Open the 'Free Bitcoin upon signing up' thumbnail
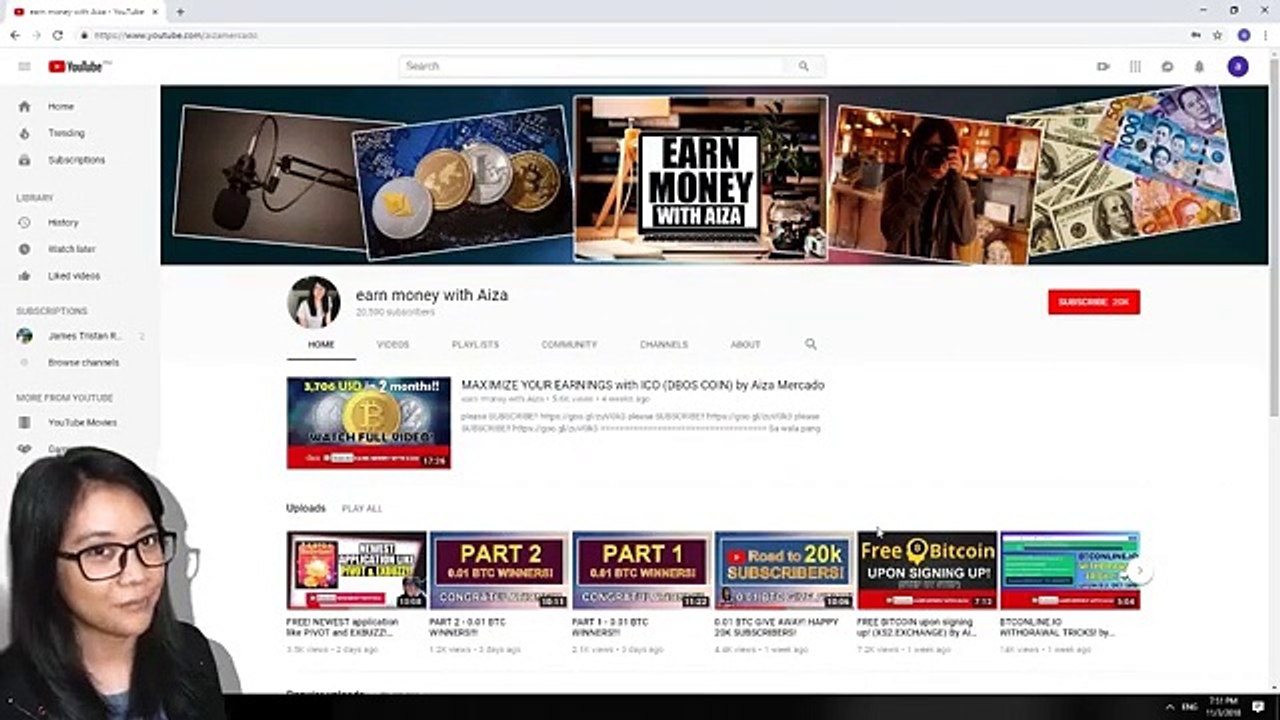This screenshot has height=720, width=1280. tap(927, 570)
